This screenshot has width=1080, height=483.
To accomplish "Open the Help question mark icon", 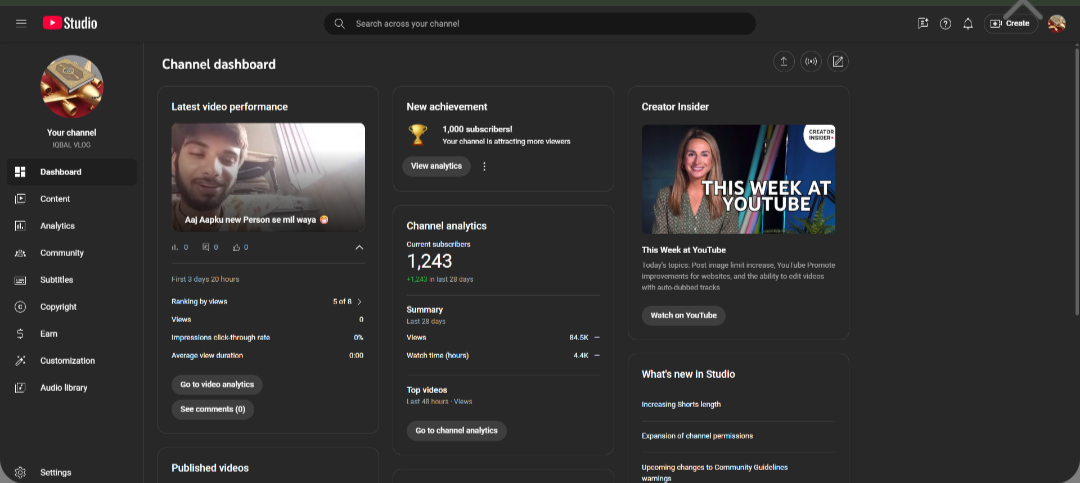I will (945, 23).
